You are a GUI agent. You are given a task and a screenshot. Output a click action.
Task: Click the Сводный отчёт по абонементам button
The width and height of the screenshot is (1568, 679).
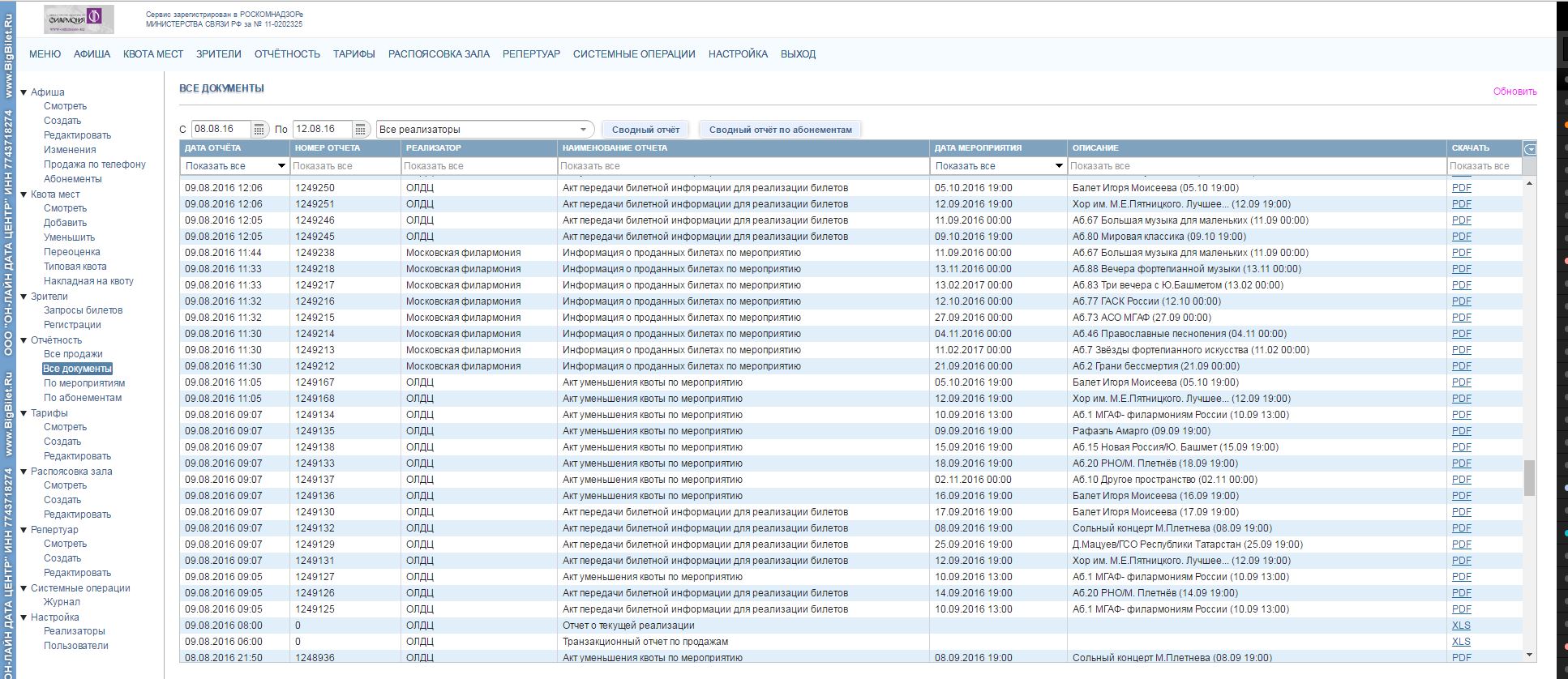tap(780, 130)
